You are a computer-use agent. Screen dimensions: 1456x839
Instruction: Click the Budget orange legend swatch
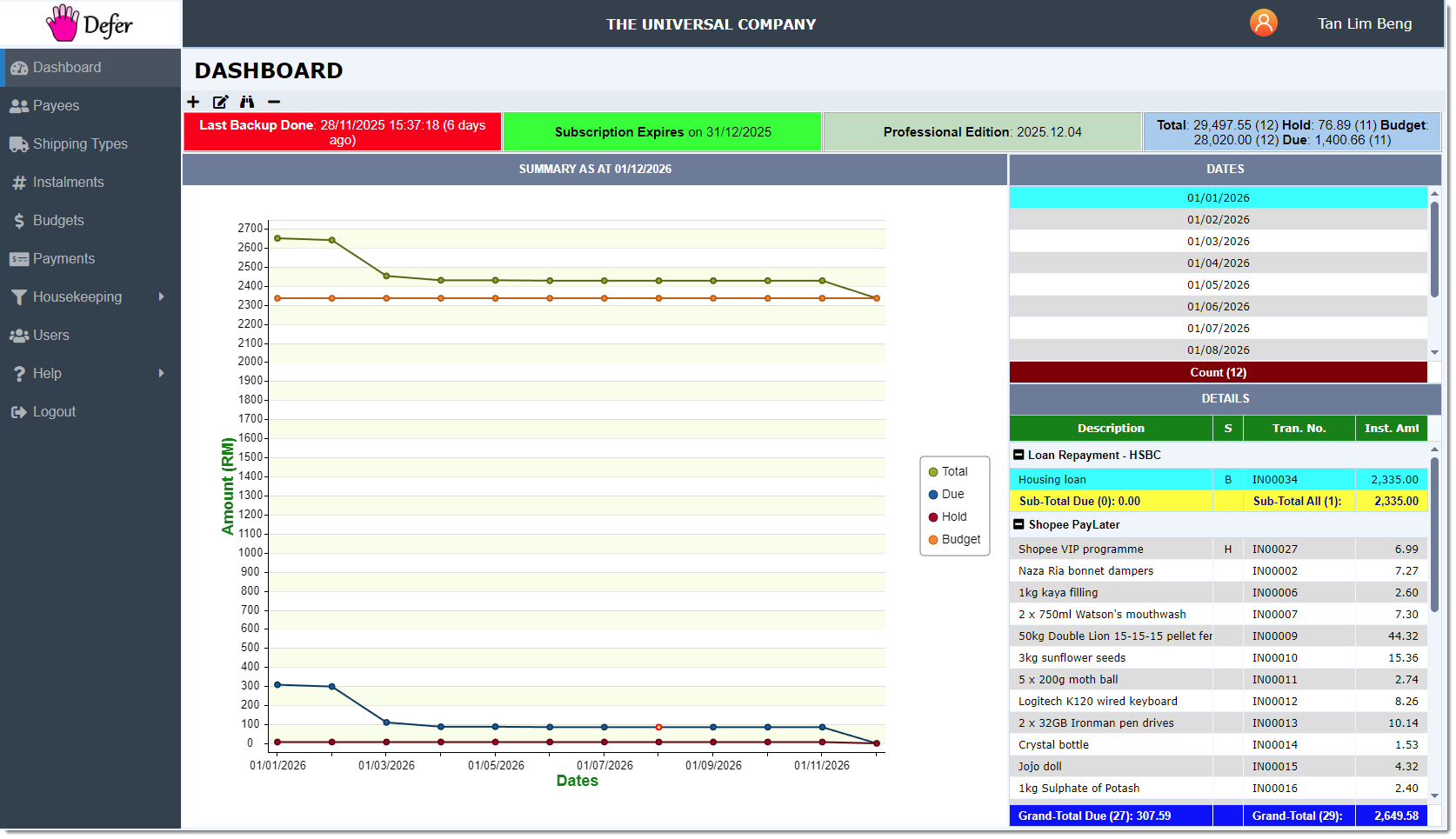click(933, 540)
